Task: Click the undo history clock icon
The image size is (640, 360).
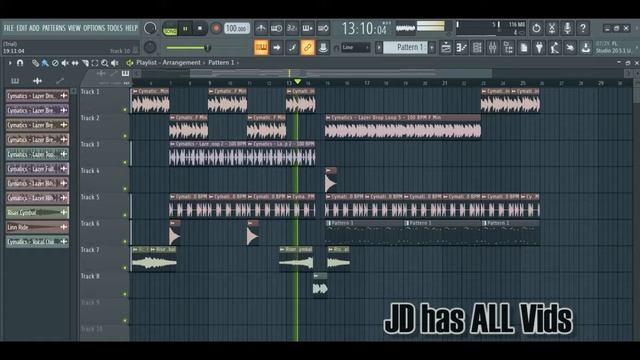Action: click(536, 28)
